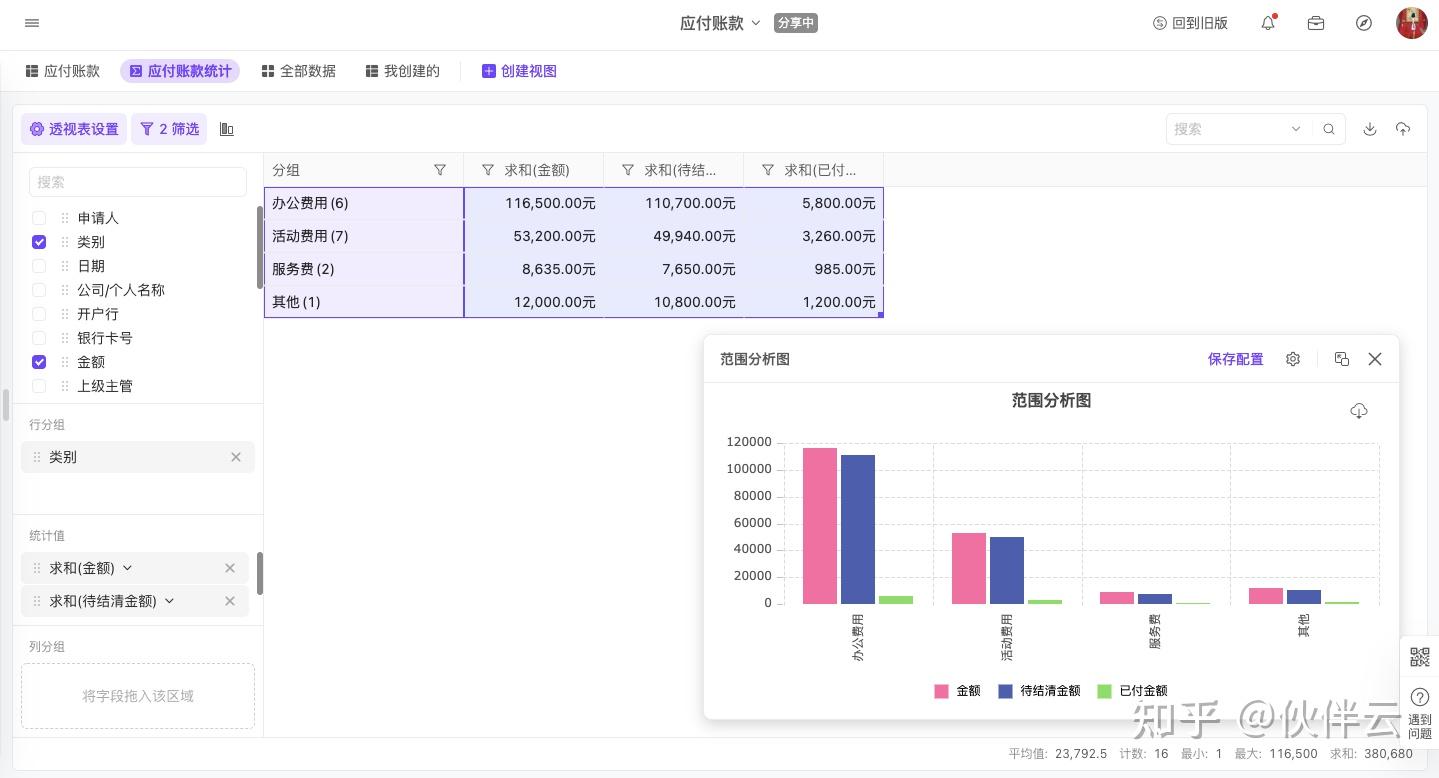Image resolution: width=1439 pixels, height=778 pixels.
Task: Click the cloud upload icon
Action: pyautogui.click(x=1403, y=129)
